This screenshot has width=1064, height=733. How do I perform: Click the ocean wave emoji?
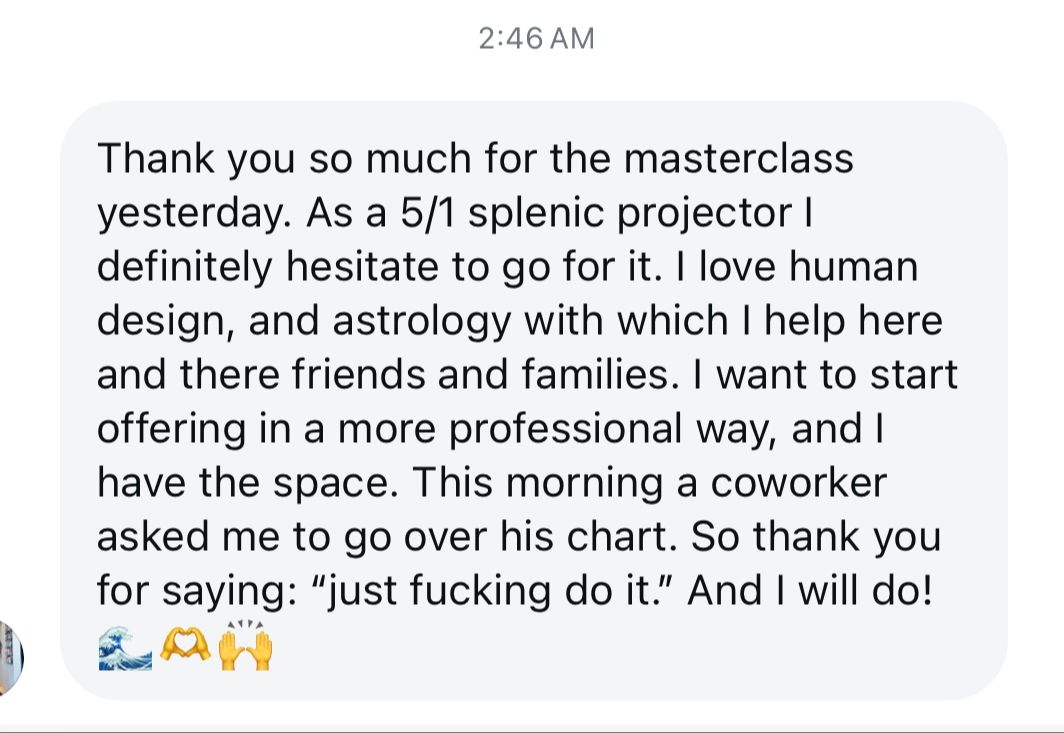(125, 648)
